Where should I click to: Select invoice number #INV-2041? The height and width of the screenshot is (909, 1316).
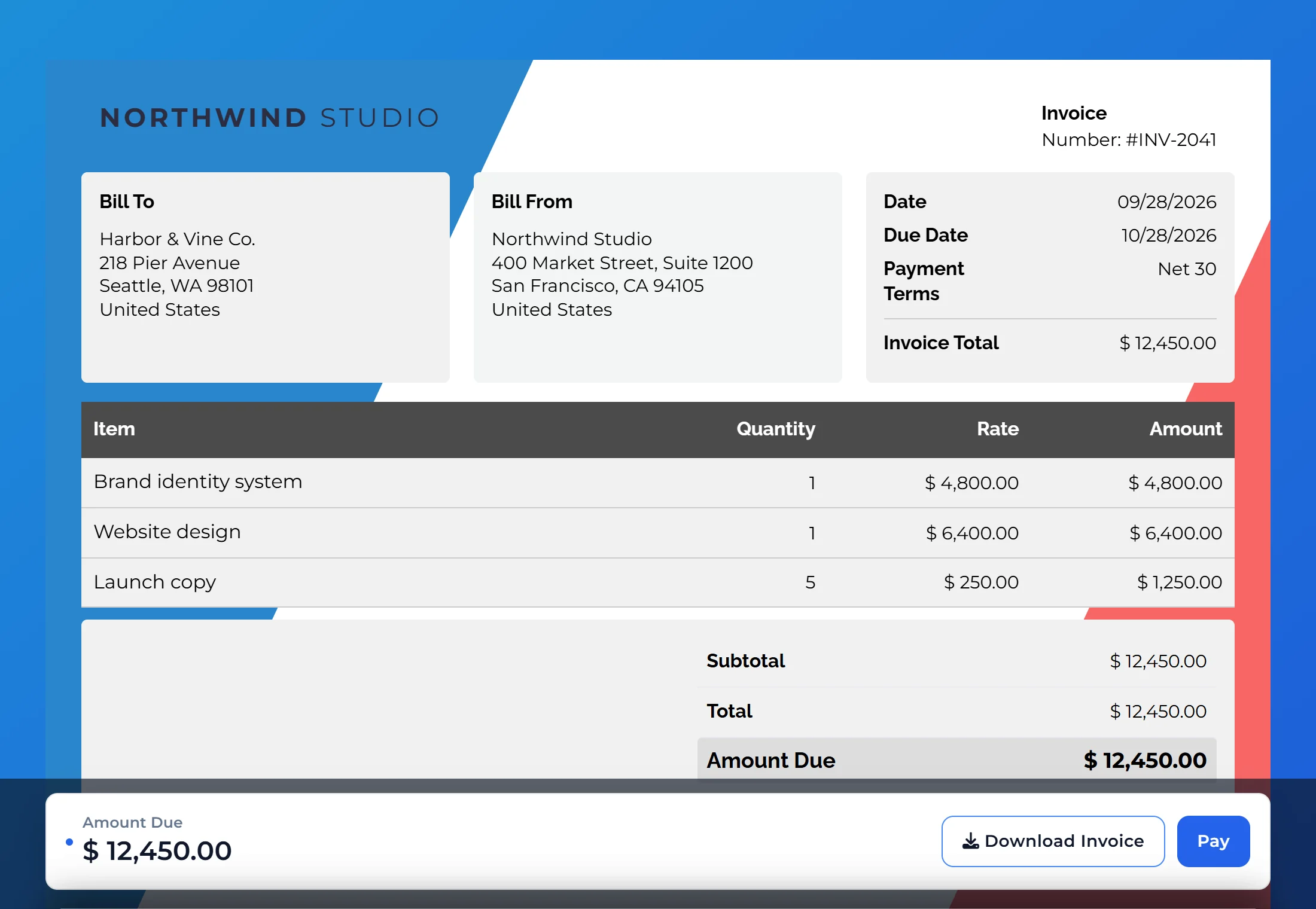pos(1171,140)
